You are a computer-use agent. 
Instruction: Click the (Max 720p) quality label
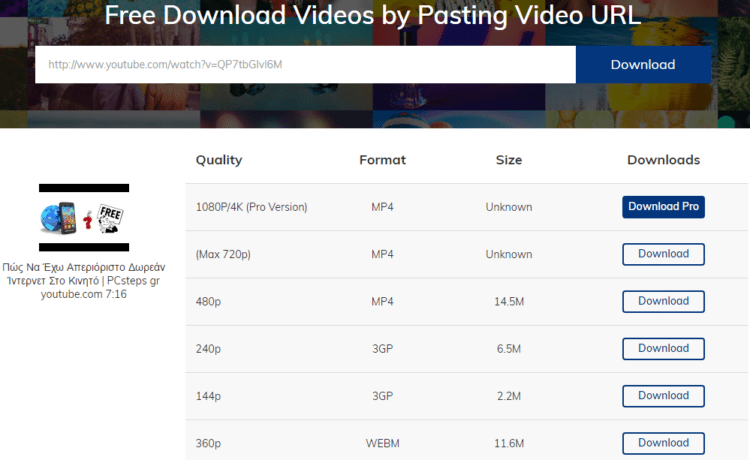tap(223, 254)
